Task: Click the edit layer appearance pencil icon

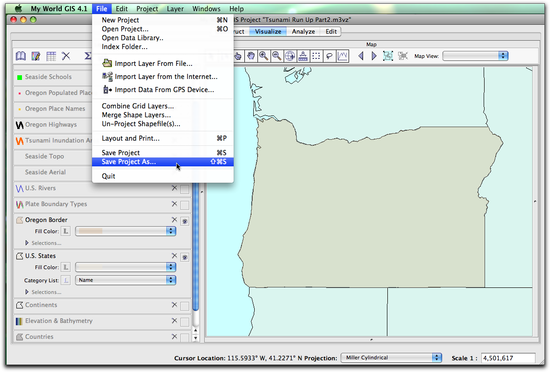Action: (x=36, y=56)
